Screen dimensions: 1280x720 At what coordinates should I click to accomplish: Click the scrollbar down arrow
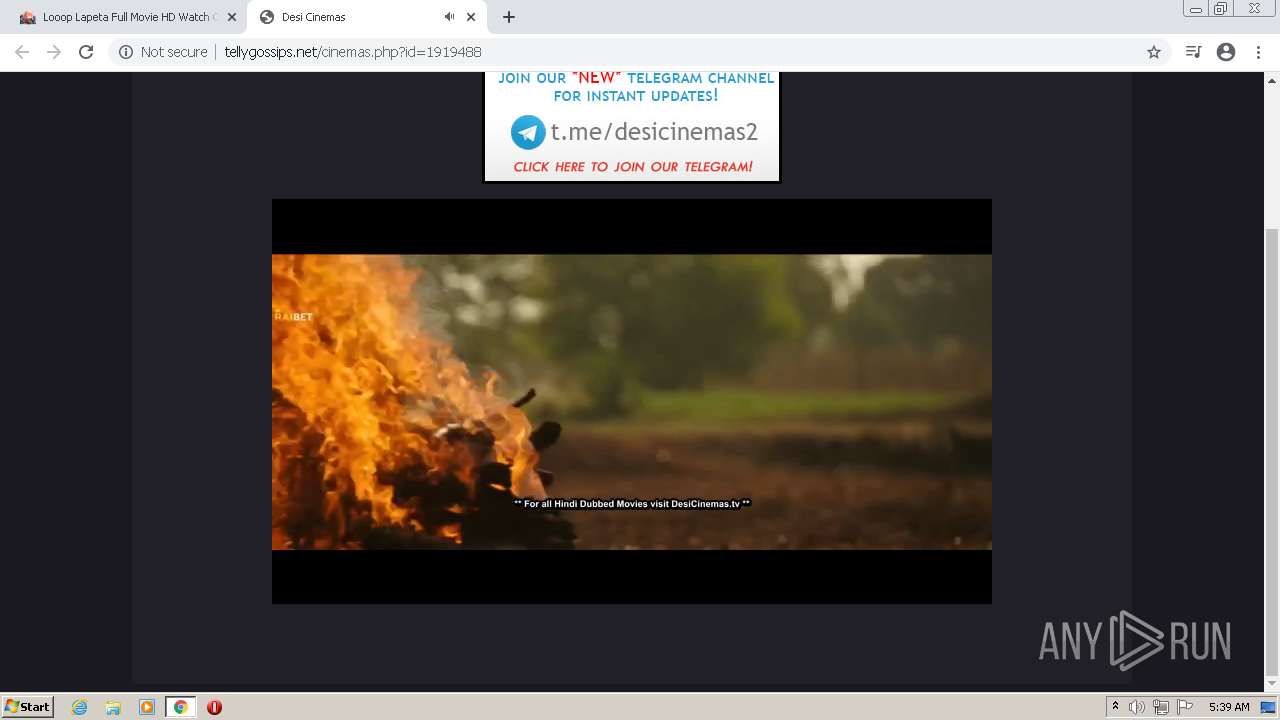click(1272, 685)
